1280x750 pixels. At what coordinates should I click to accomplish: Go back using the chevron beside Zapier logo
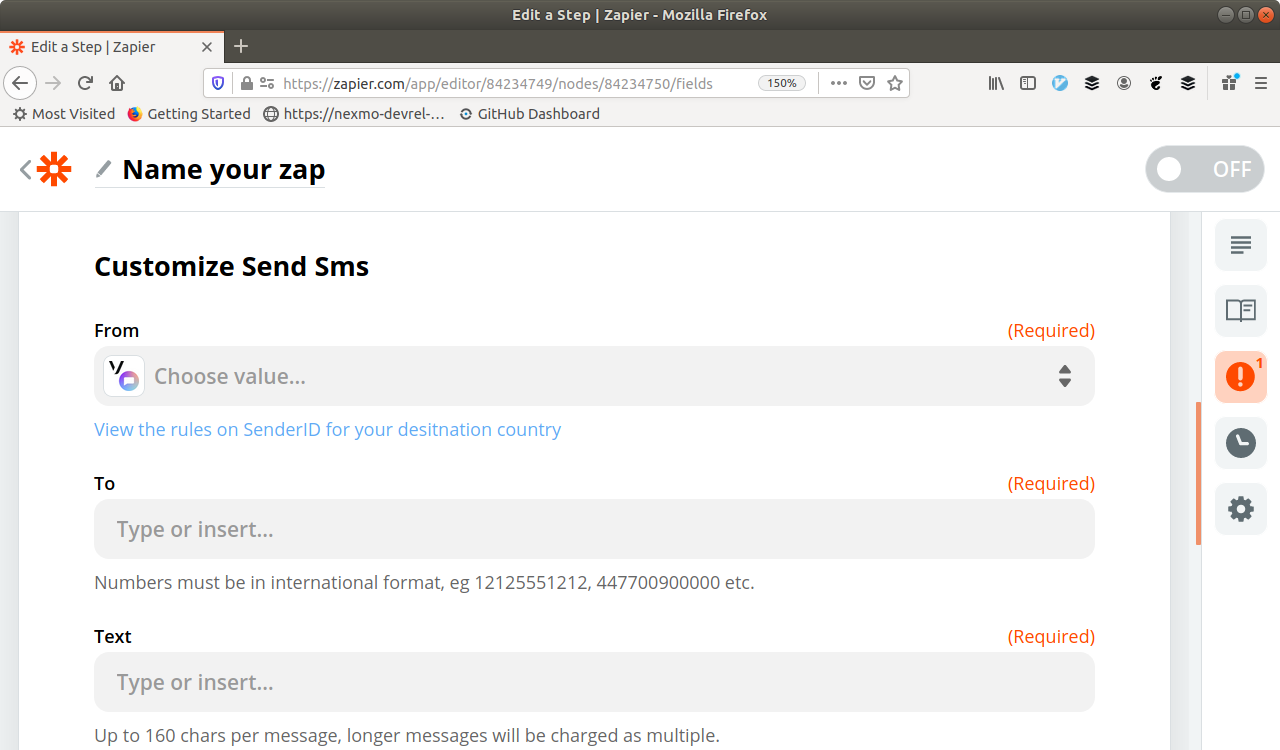26,170
